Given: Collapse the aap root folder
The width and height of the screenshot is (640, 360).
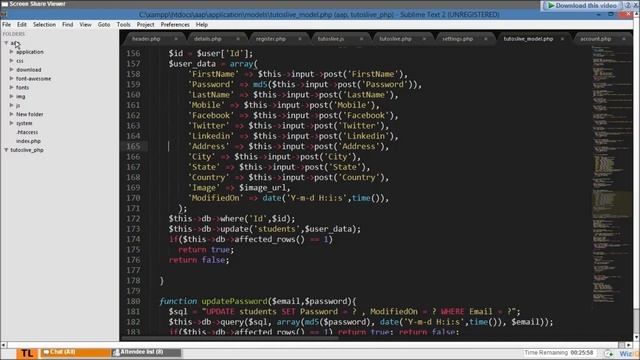Looking at the screenshot, I should pos(6,42).
